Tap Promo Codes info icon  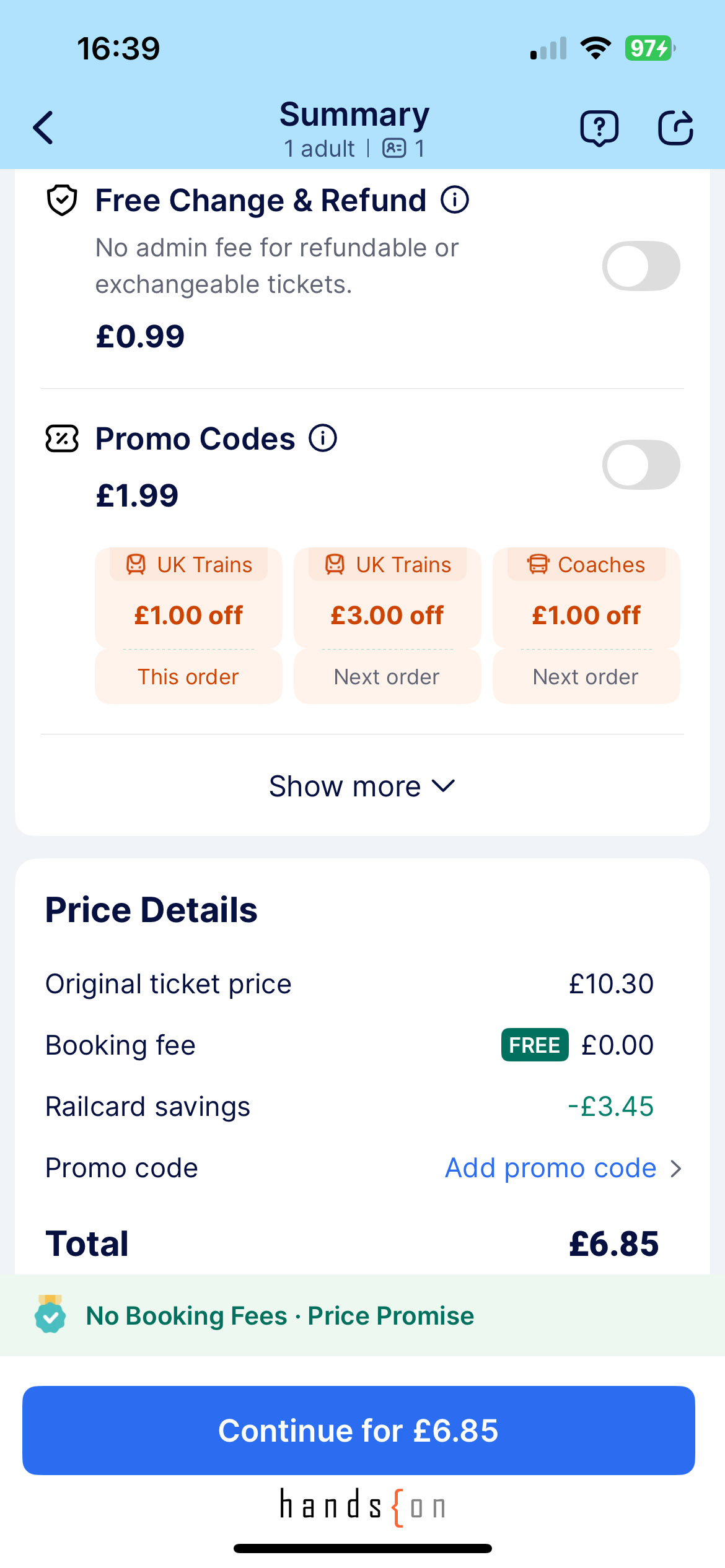coord(323,438)
